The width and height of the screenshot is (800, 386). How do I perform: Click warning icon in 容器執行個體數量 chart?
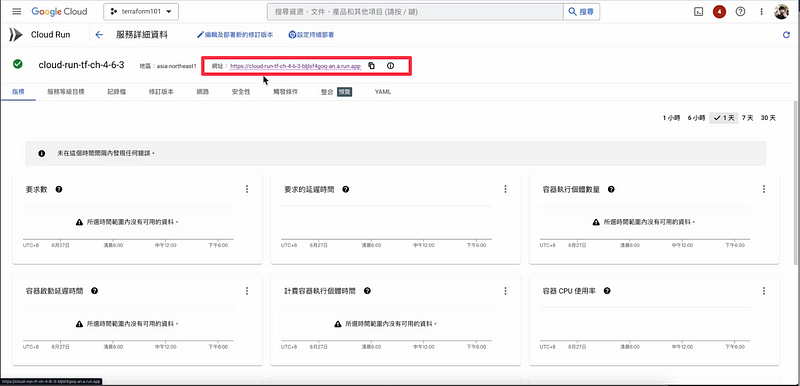click(596, 222)
